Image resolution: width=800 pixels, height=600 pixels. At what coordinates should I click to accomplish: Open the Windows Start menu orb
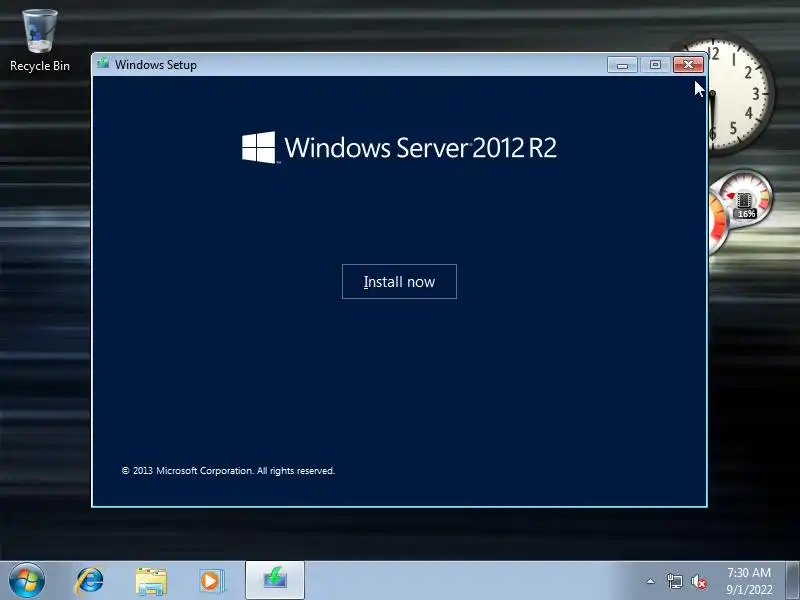[27, 581]
